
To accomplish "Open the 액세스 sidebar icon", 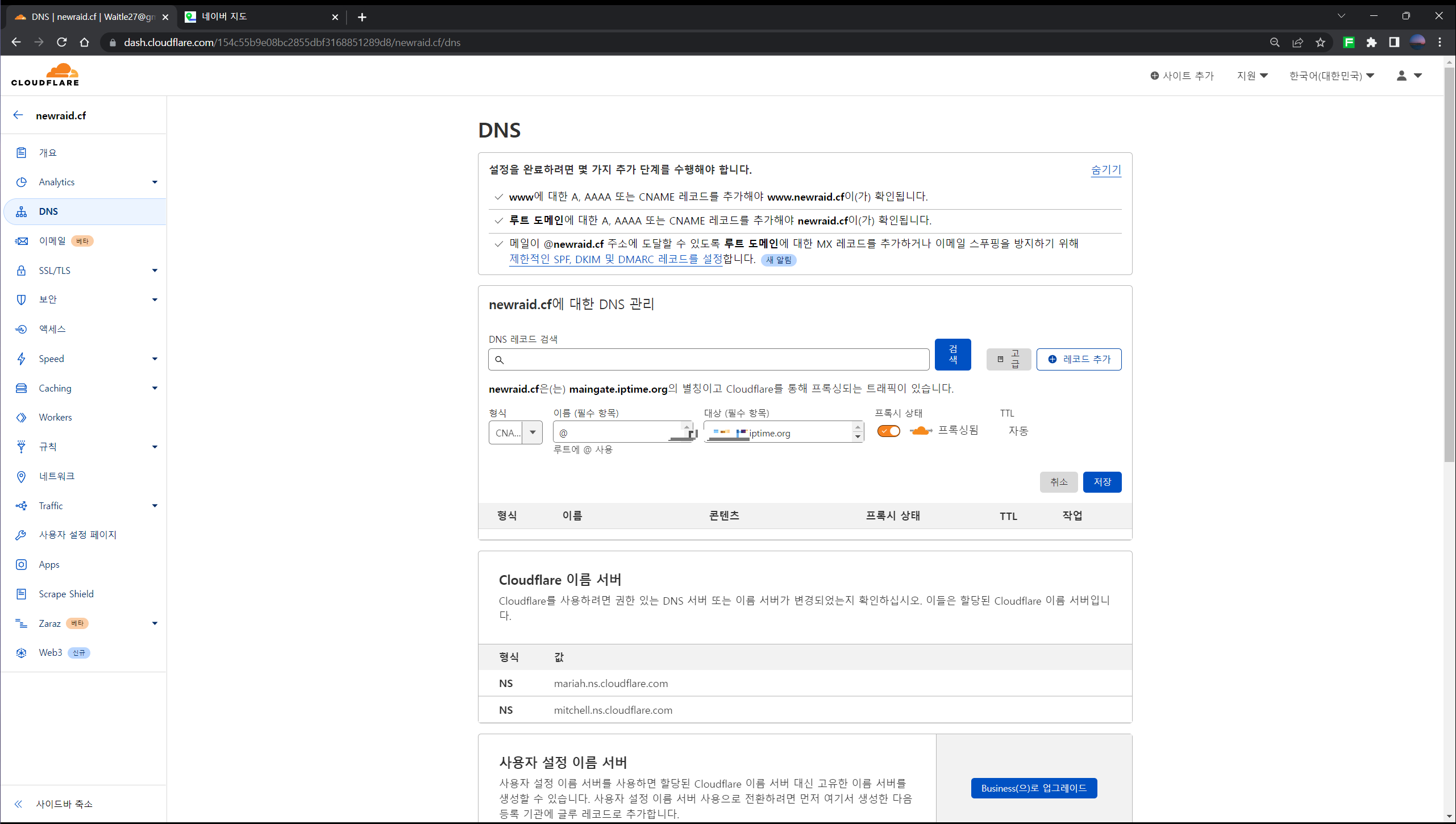I will 21,329.
